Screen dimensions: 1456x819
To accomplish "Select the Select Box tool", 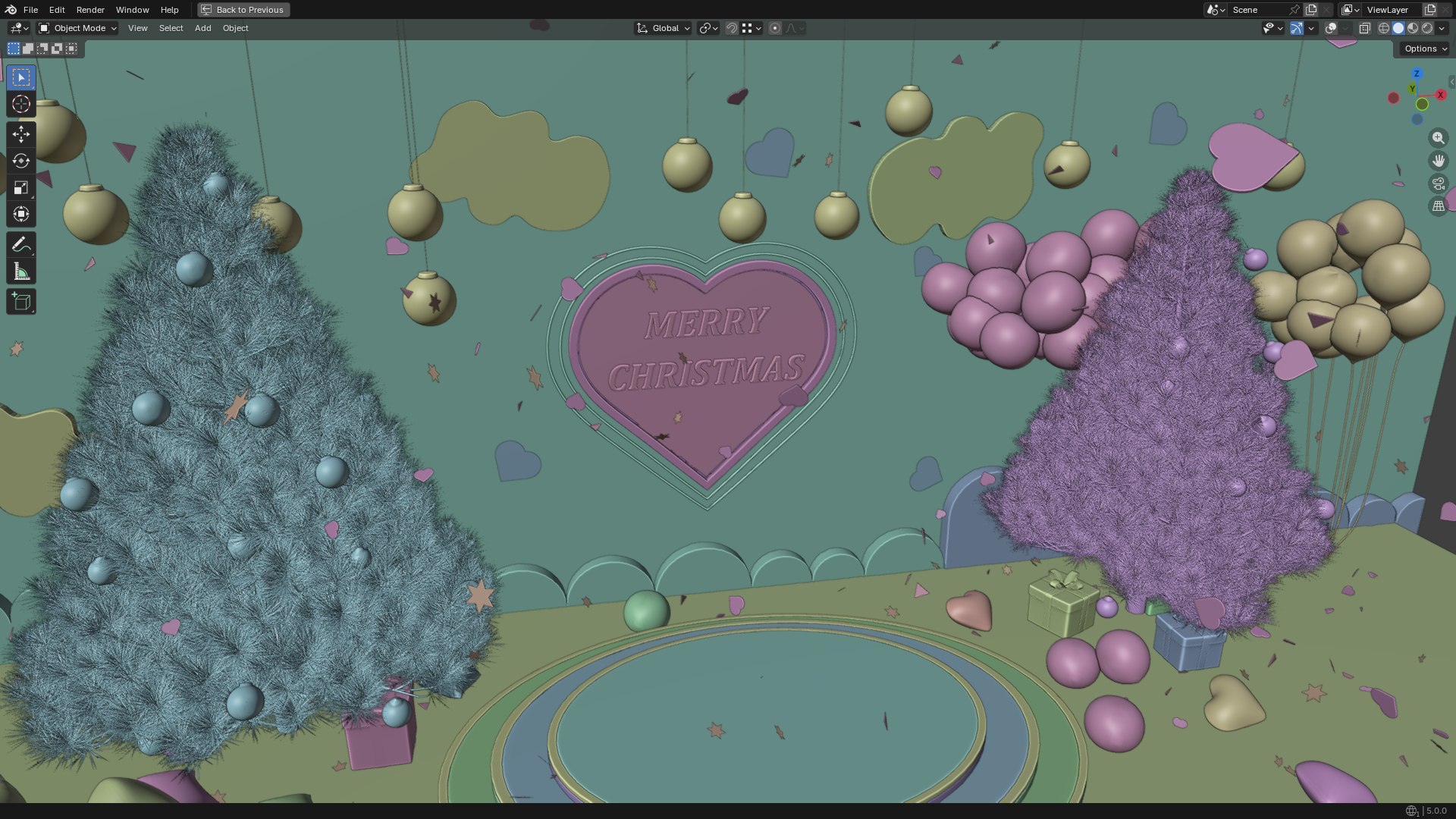I will (x=21, y=77).
